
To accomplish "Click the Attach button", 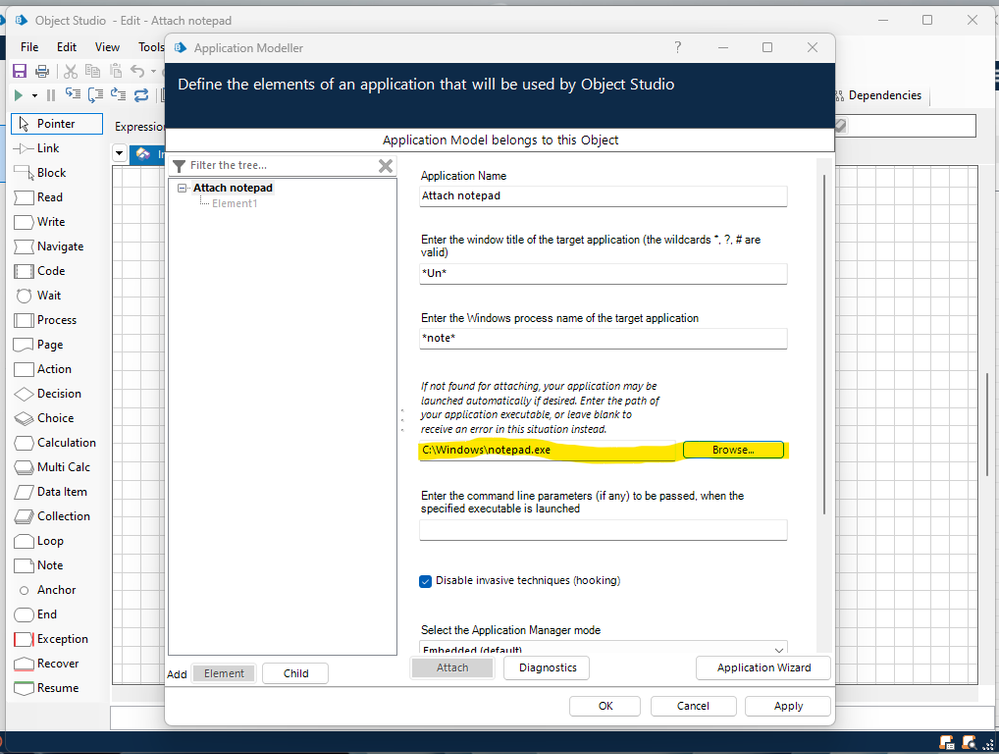I will pos(452,668).
